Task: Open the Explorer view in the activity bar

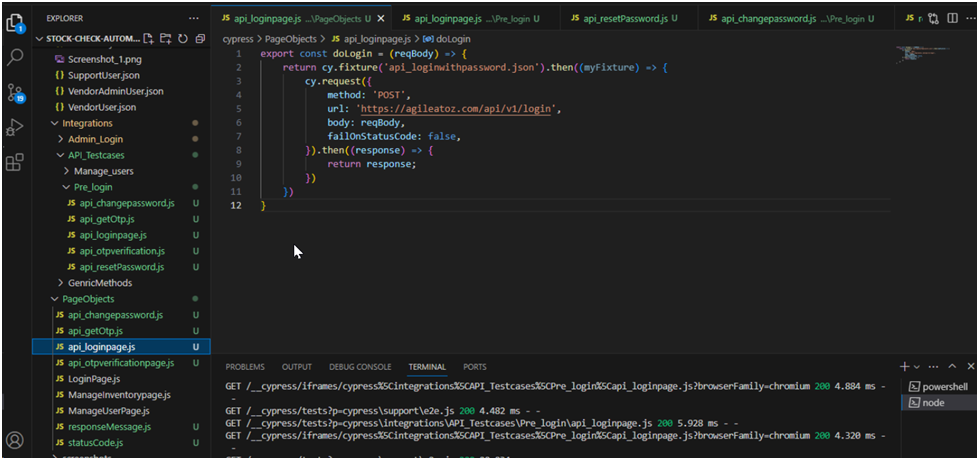Action: (x=14, y=23)
